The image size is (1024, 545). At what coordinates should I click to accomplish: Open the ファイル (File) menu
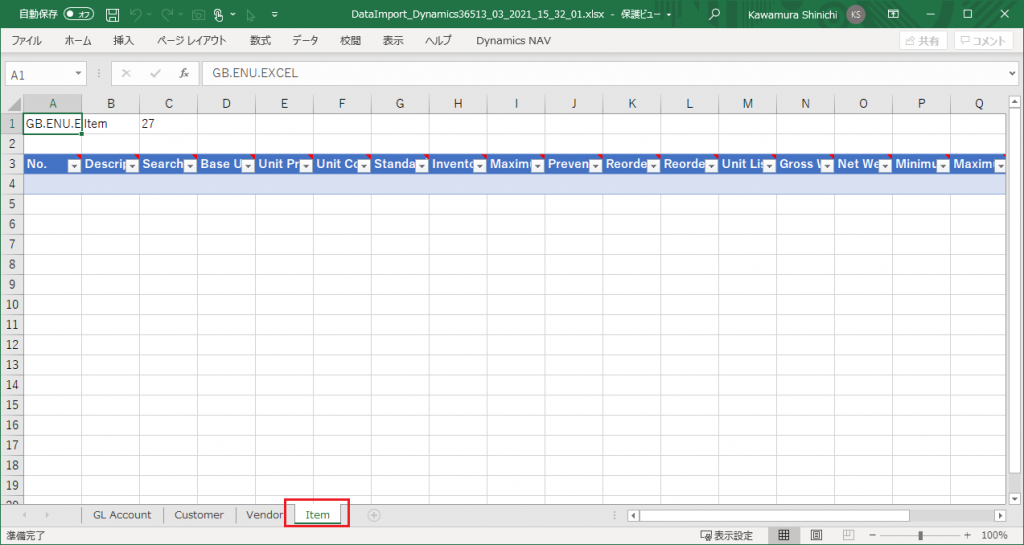coord(26,41)
